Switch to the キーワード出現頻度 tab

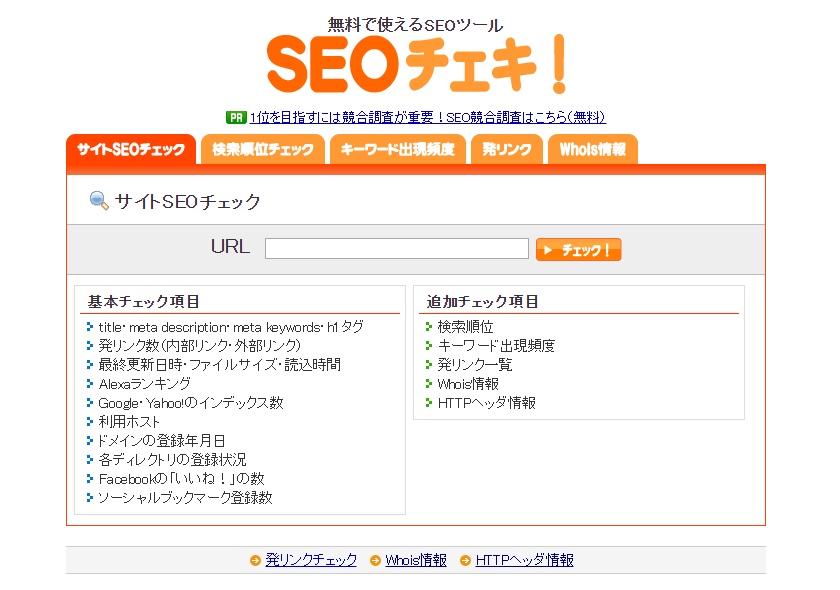click(398, 149)
